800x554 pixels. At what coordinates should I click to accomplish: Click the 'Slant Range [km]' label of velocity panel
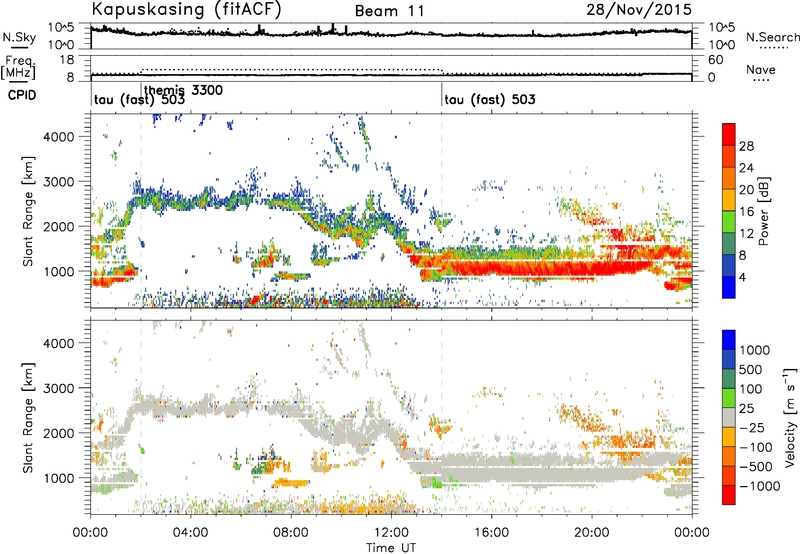29,417
